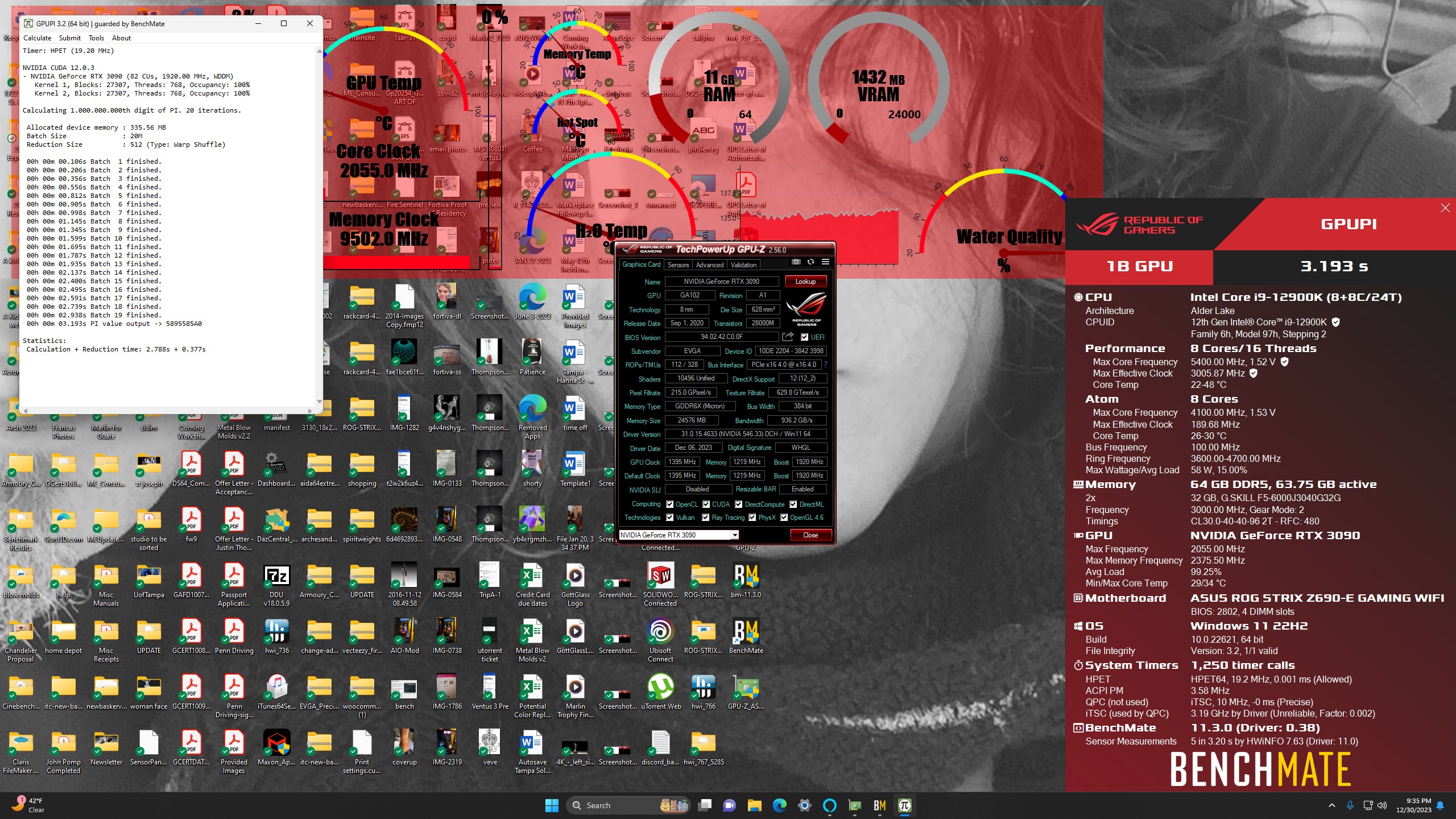Screen dimensions: 1456x819
Task: Click the GPUPI output vertical scrollbar
Action: point(319,227)
